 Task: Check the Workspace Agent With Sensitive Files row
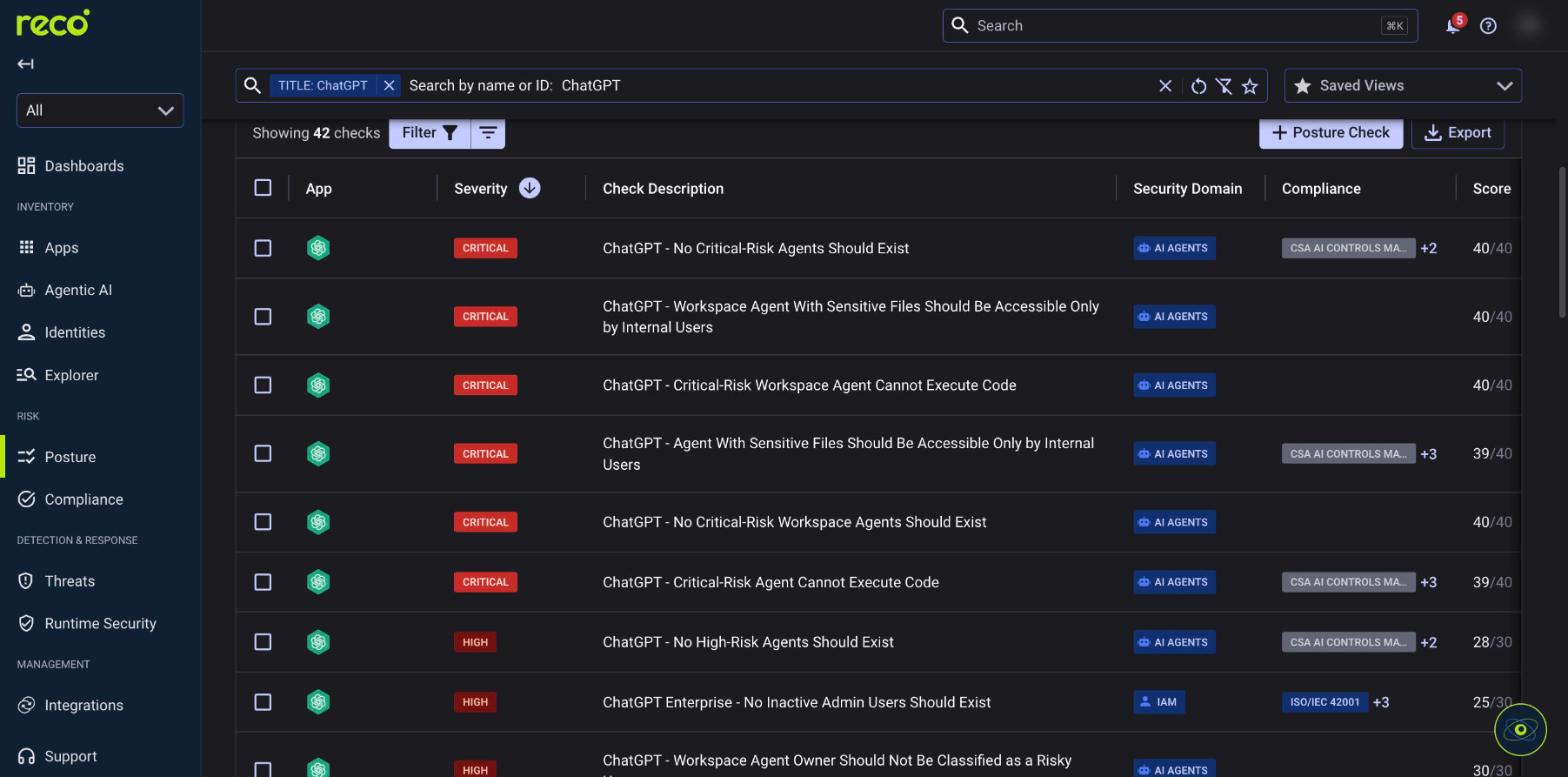pos(263,317)
